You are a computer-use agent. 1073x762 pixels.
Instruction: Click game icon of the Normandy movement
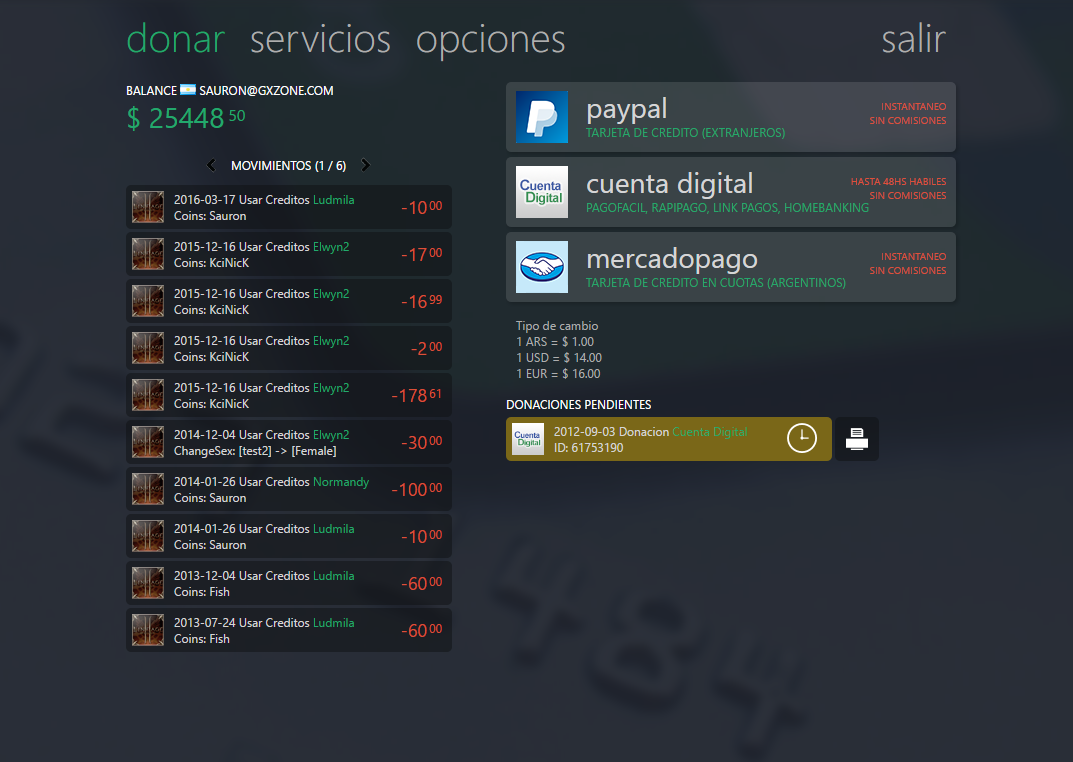pyautogui.click(x=148, y=489)
